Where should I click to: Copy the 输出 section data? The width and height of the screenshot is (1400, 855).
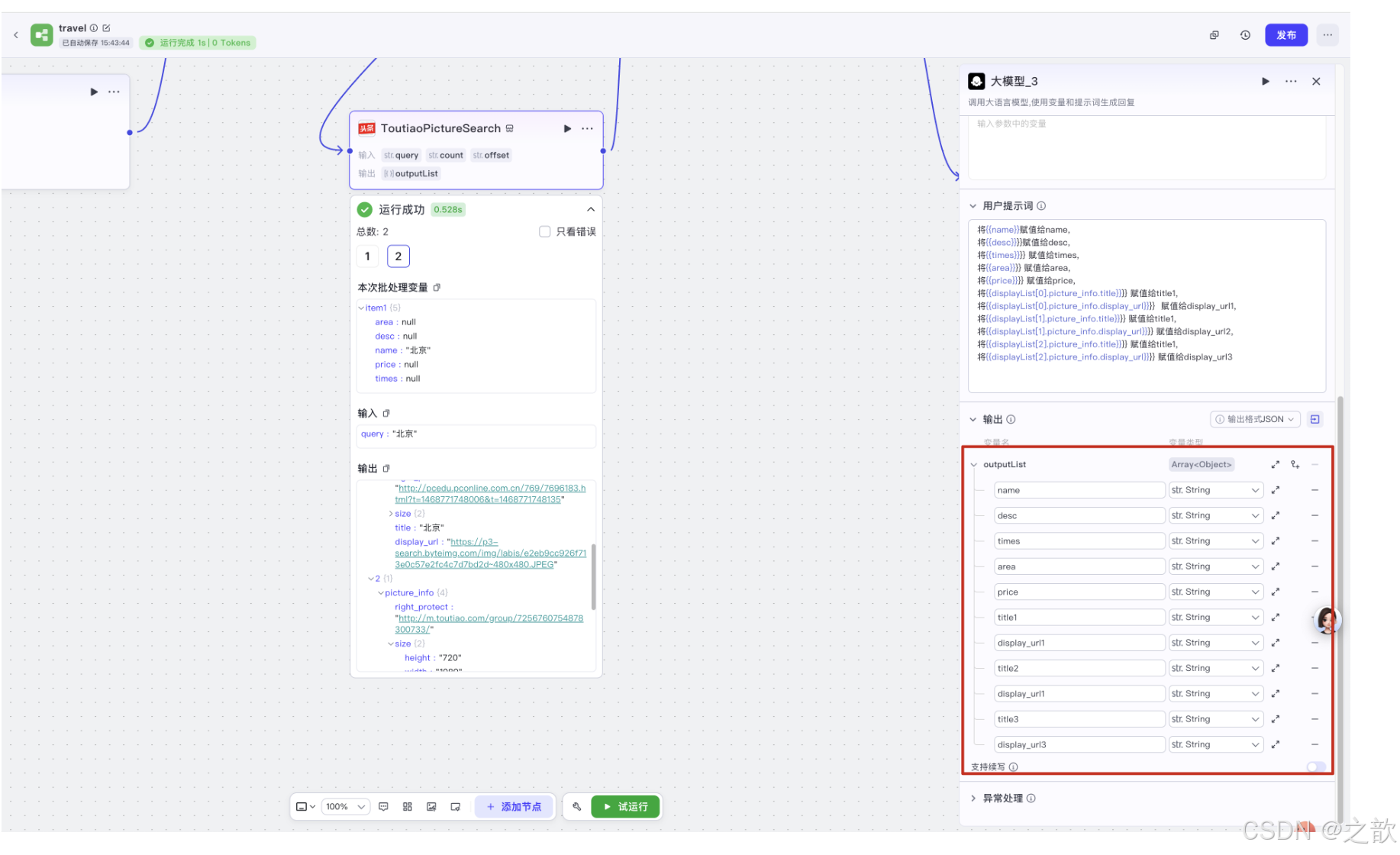[x=386, y=468]
